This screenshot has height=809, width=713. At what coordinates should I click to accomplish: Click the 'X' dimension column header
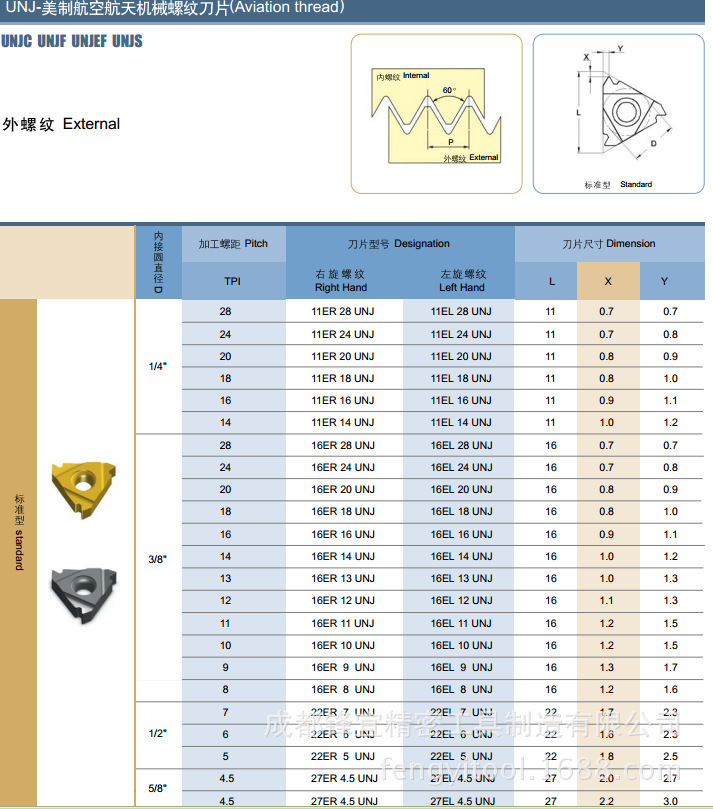point(608,281)
